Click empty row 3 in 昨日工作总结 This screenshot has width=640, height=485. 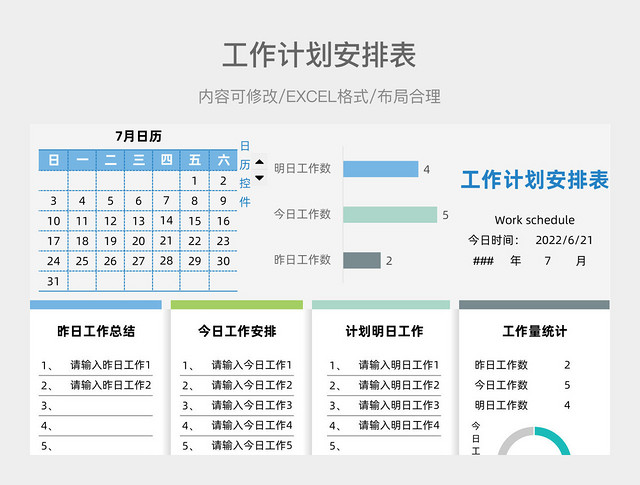click(x=96, y=405)
